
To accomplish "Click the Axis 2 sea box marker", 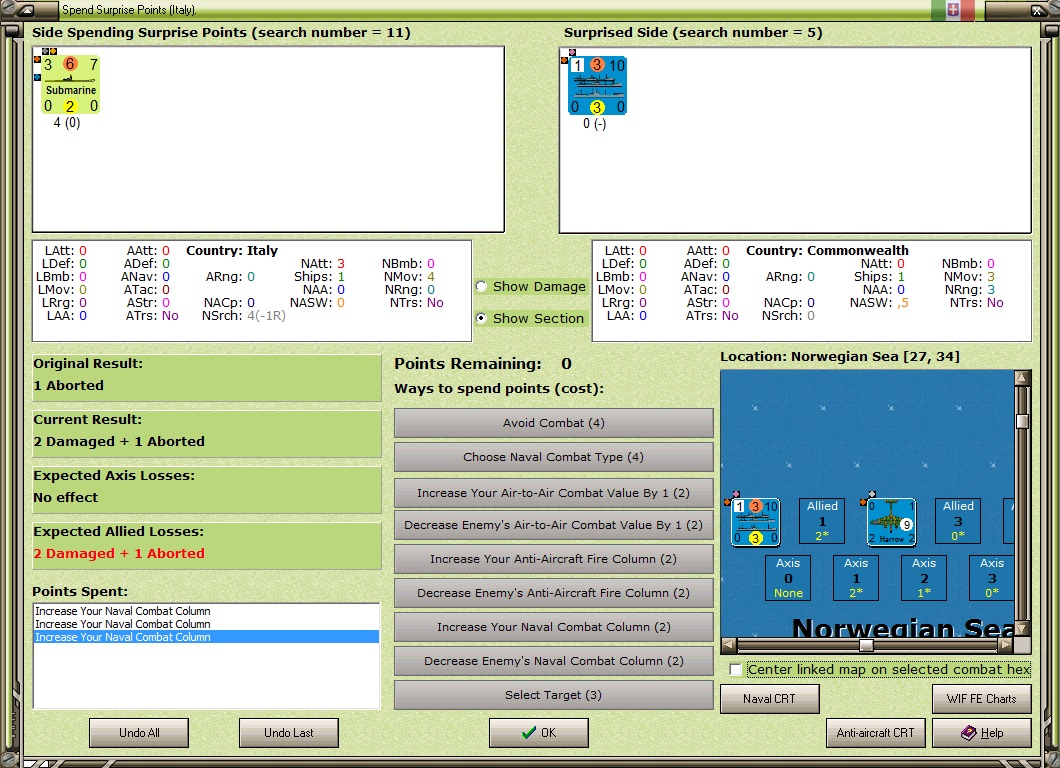I will (924, 578).
